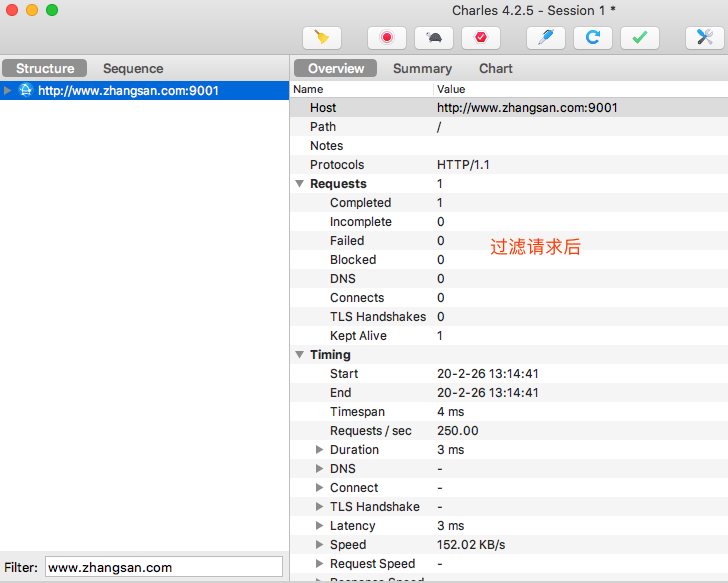Expand the Duration row

pyautogui.click(x=319, y=449)
